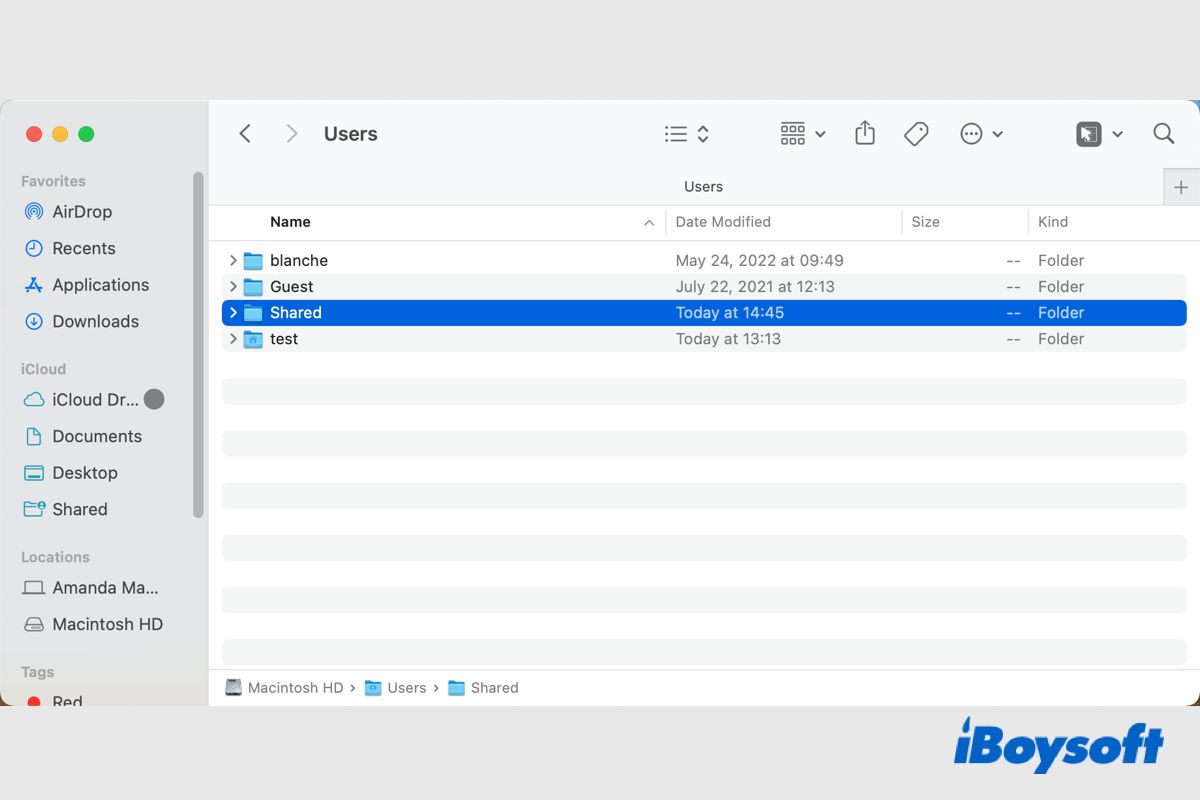This screenshot has height=800, width=1200.
Task: Select the Guest folder icon
Action: point(253,286)
